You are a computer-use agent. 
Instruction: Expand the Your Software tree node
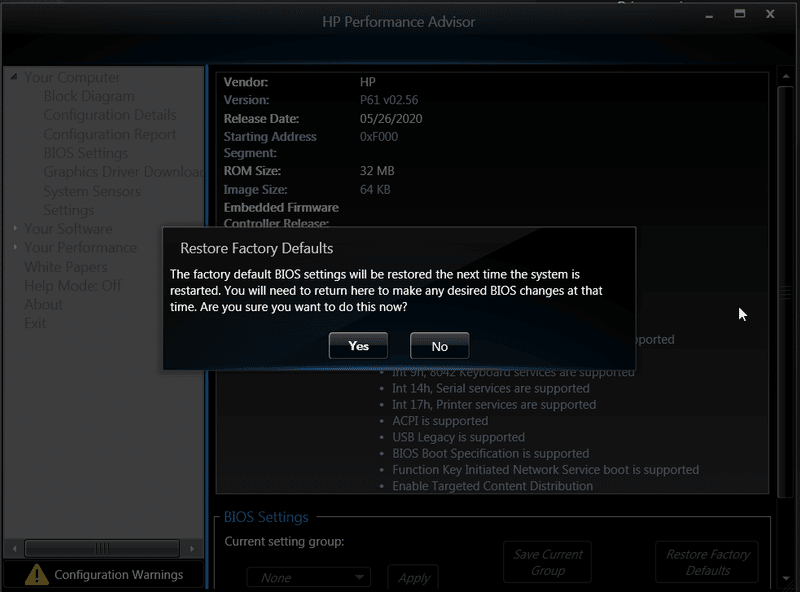pyautogui.click(x=15, y=228)
